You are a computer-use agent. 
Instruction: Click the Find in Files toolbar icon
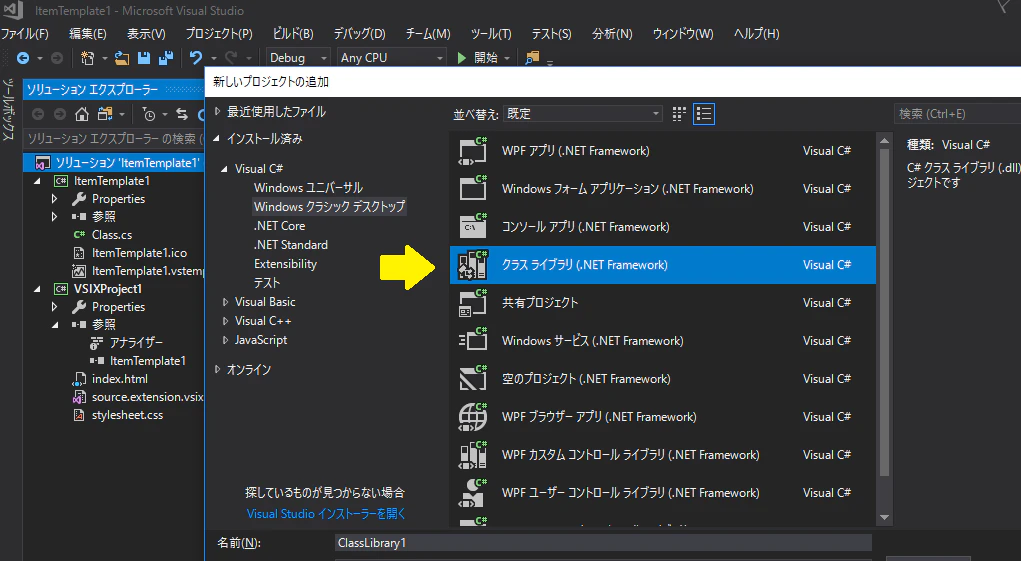click(532, 58)
